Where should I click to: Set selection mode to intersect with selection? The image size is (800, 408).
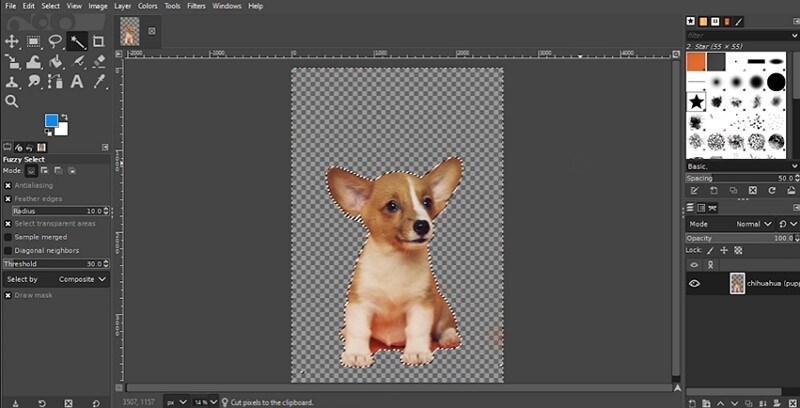(72, 171)
